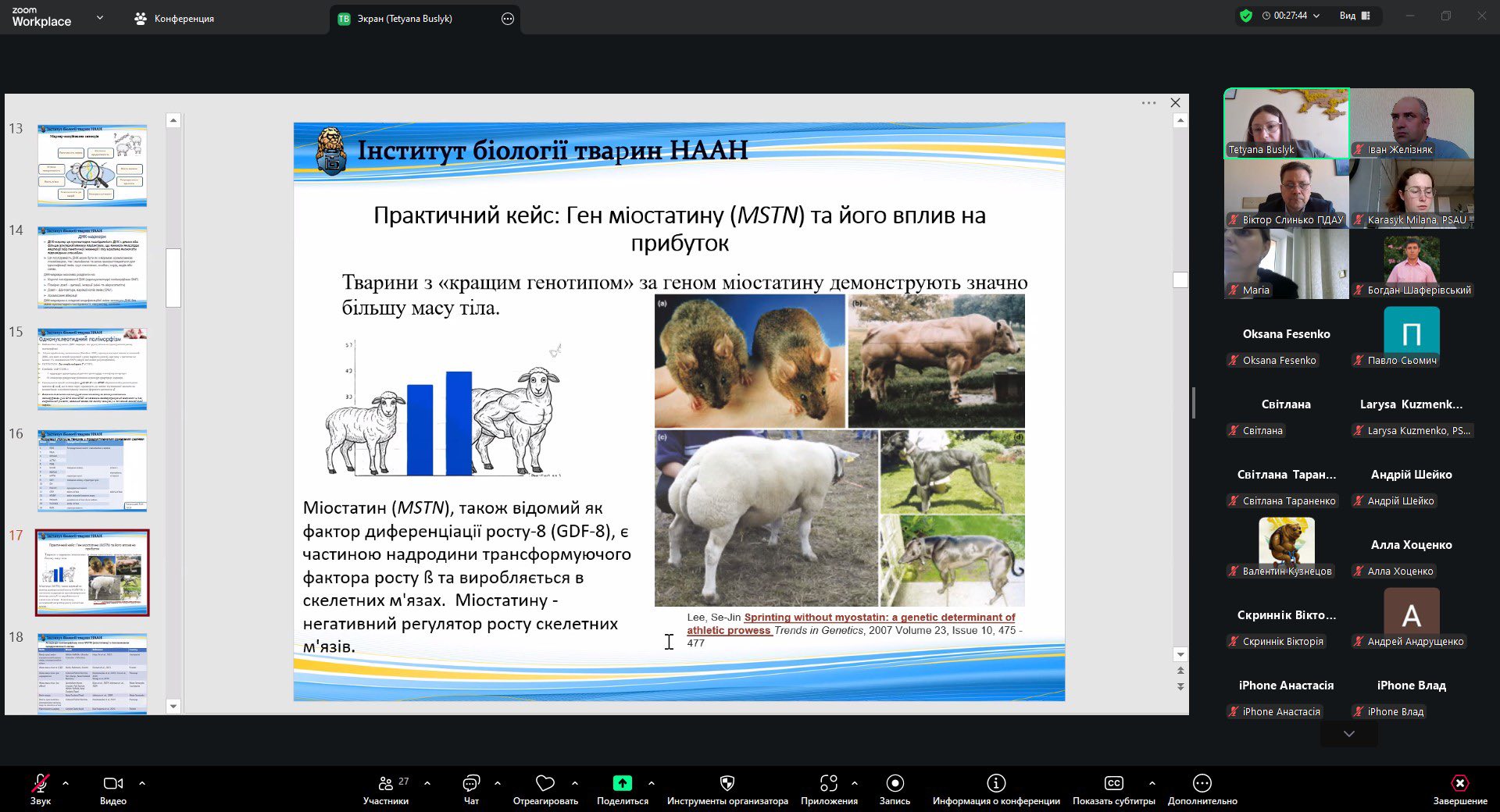Open the Участники participants panel

coord(386,784)
